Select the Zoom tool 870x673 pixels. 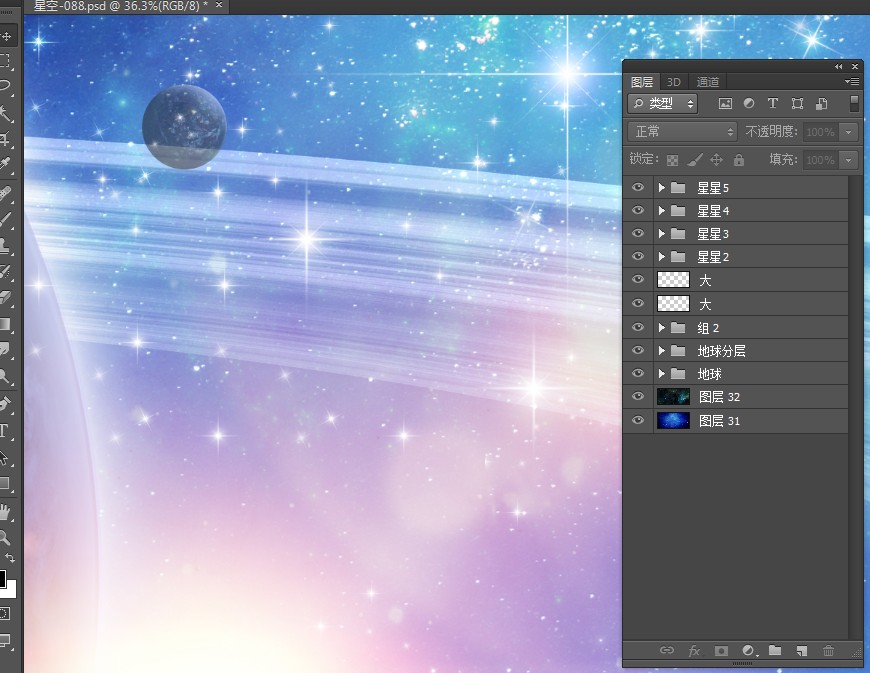tap(6, 537)
